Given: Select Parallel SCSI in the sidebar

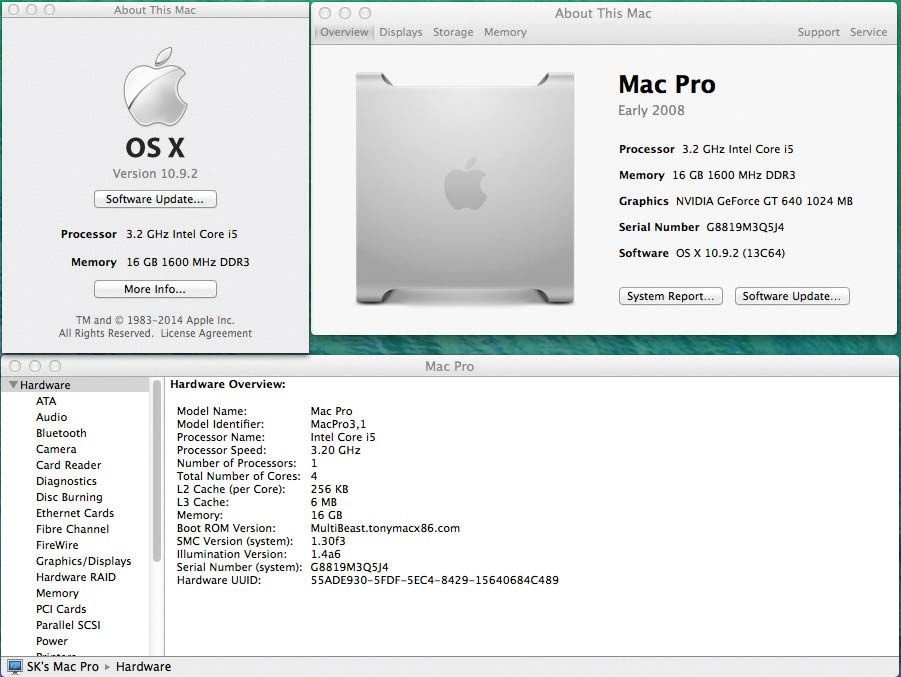Looking at the screenshot, I should point(68,625).
